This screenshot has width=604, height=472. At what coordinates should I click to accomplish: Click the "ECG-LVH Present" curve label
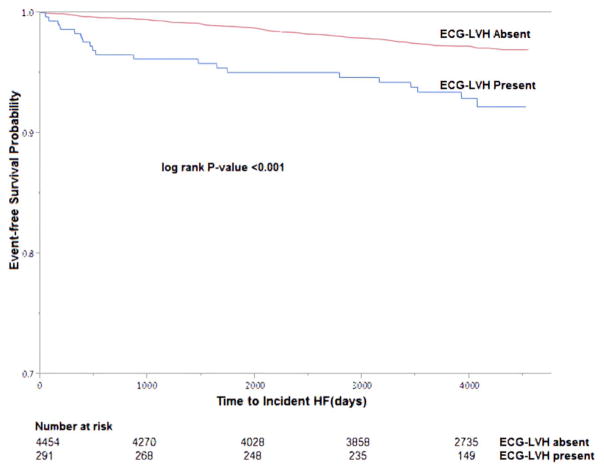coord(485,85)
